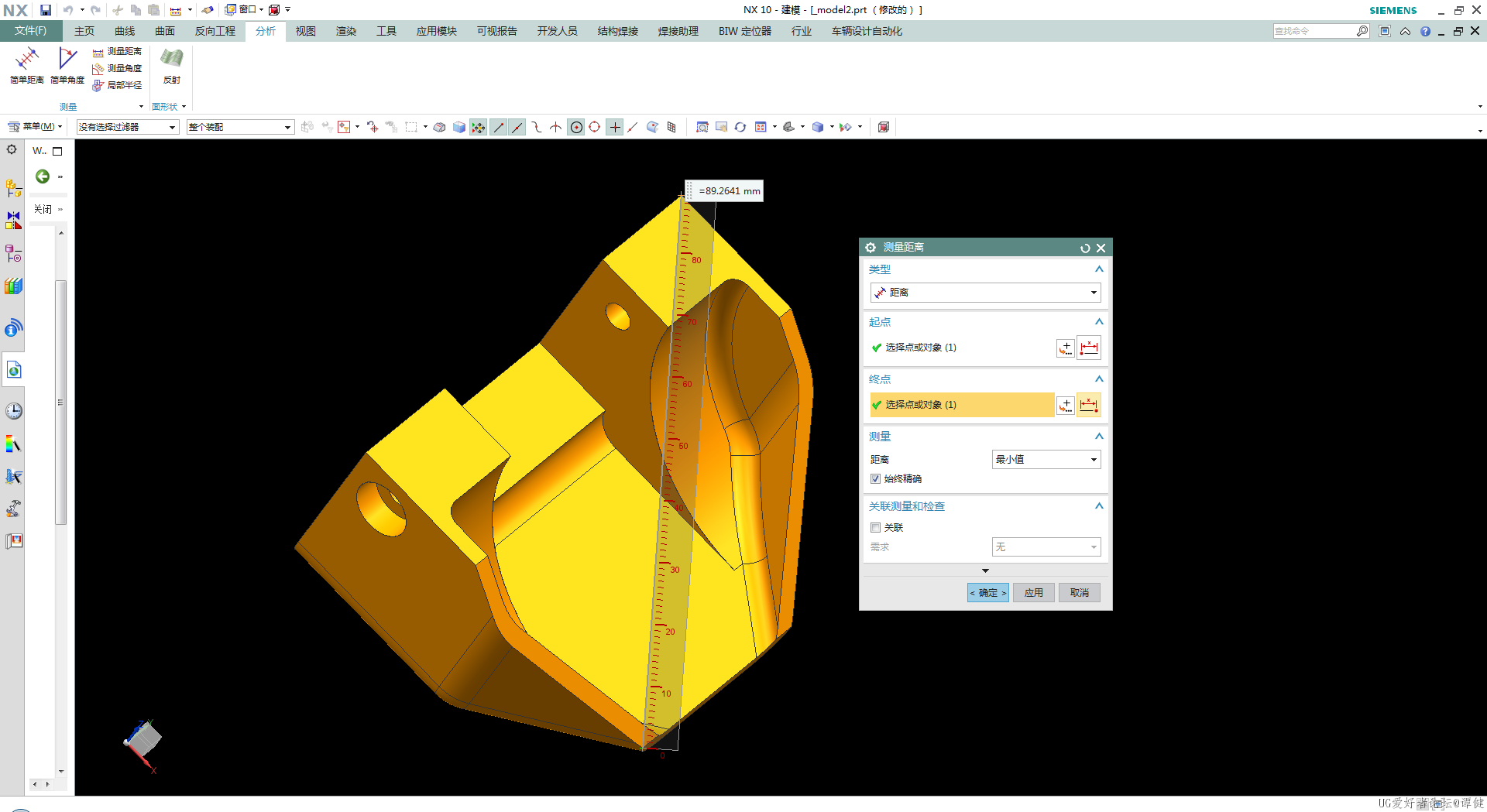This screenshot has width=1487, height=812.
Task: Select the 简单距离 simple distance tool
Action: pos(27,66)
